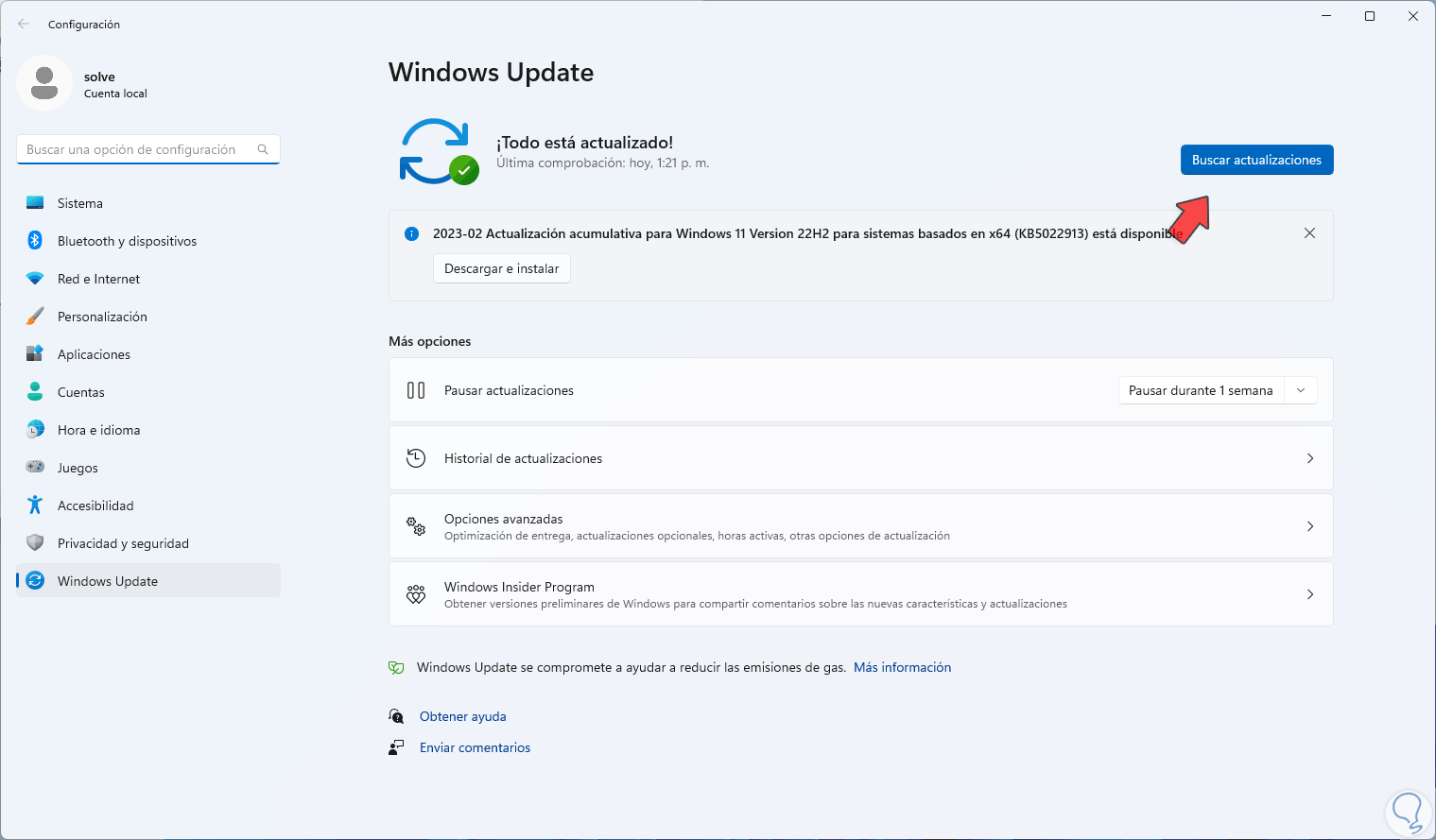Follow the Más información link
The height and width of the screenshot is (840, 1436).
(x=902, y=667)
